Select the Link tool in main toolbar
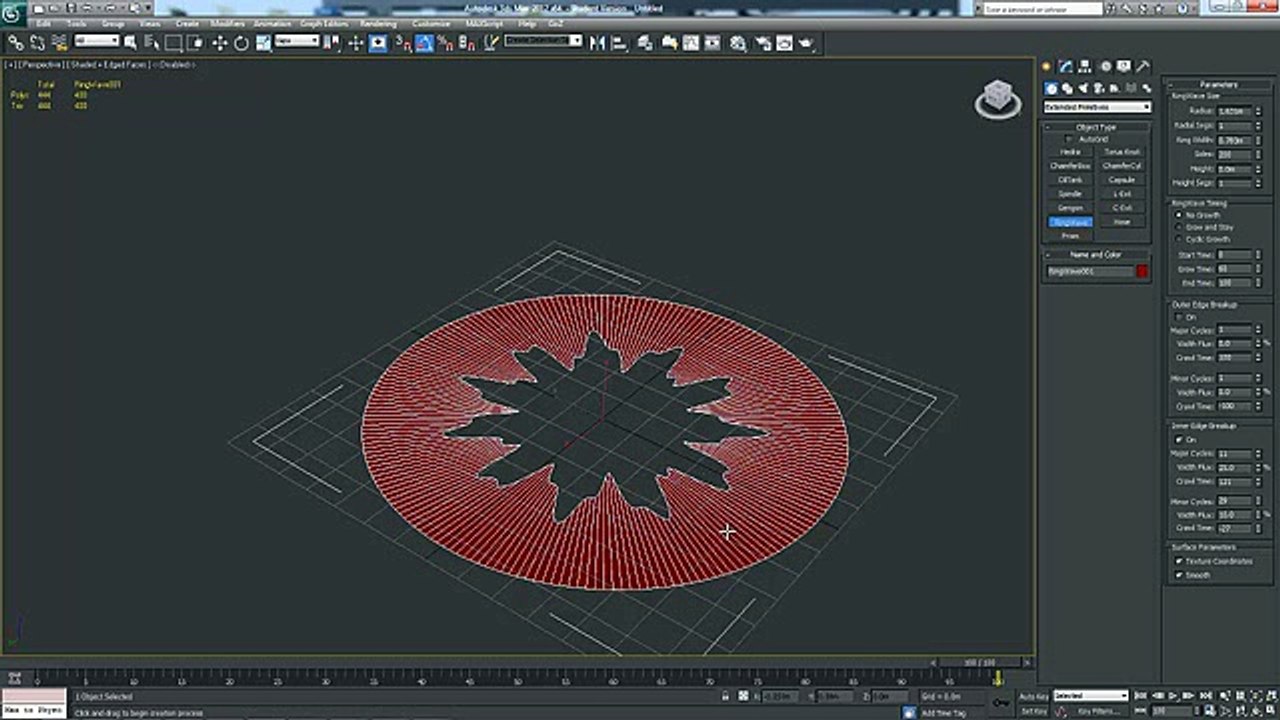1280x720 pixels. tap(15, 43)
